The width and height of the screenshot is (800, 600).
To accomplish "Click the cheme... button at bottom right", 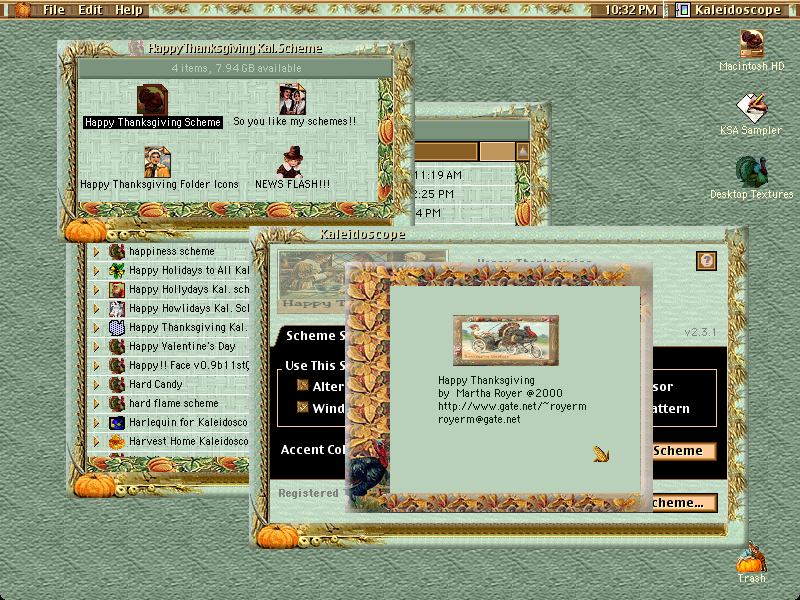I will click(x=684, y=503).
